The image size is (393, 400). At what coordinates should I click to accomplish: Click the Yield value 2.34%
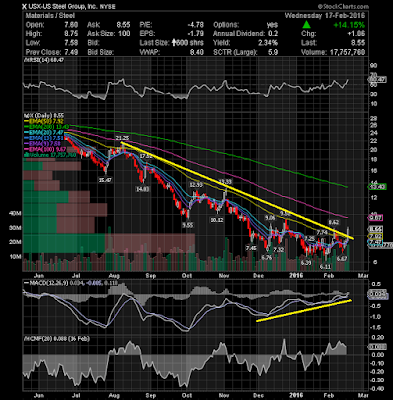[x=268, y=43]
